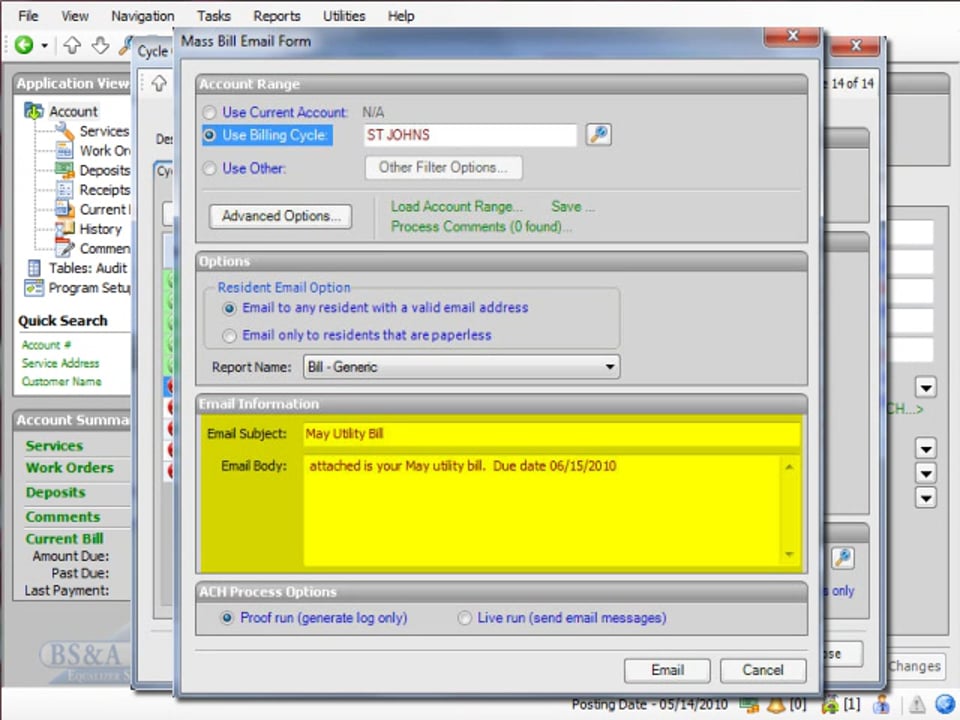960x720 pixels.
Task: Click the Services tree icon
Action: (64, 130)
